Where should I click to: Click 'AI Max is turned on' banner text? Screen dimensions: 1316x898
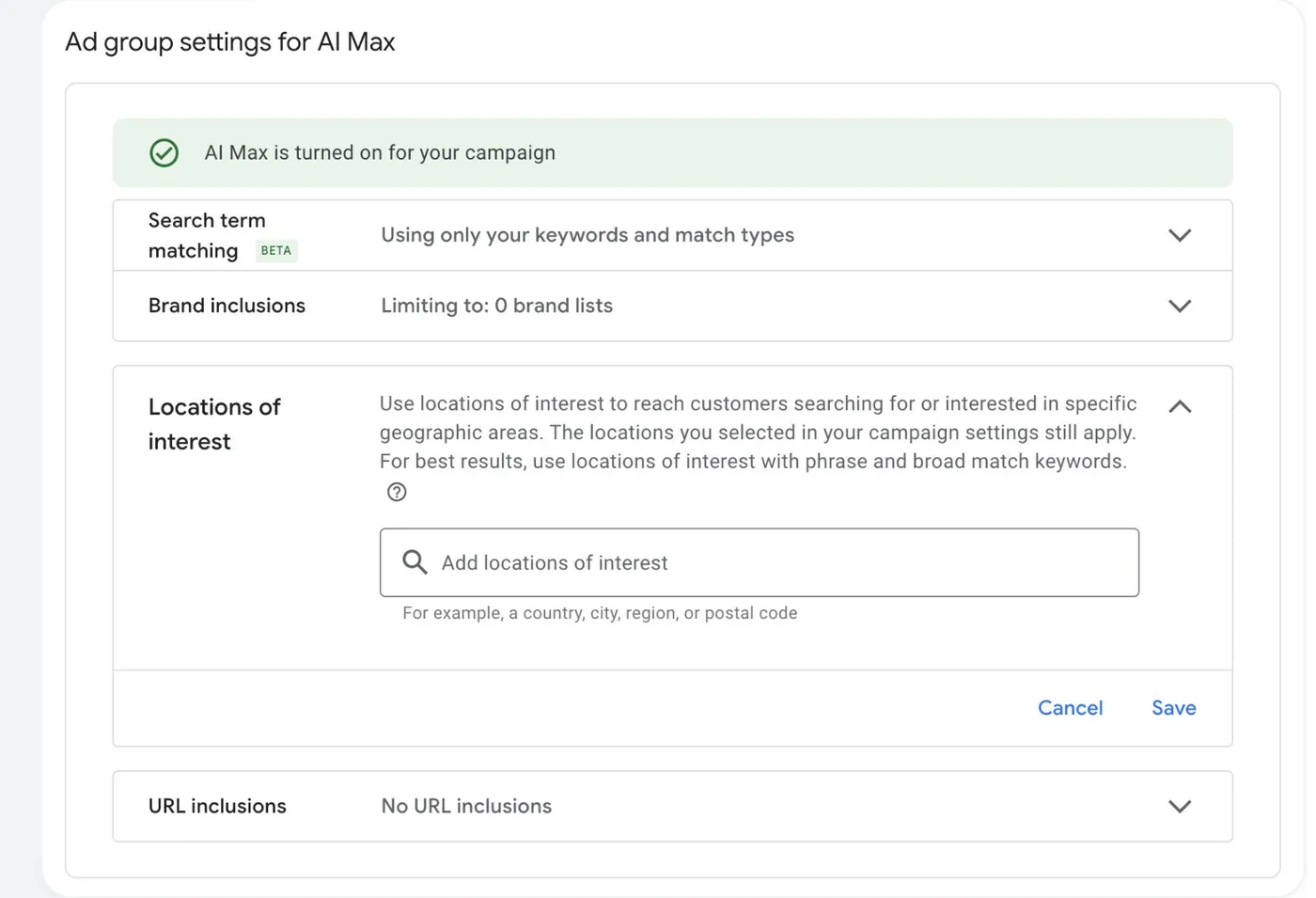coord(380,152)
